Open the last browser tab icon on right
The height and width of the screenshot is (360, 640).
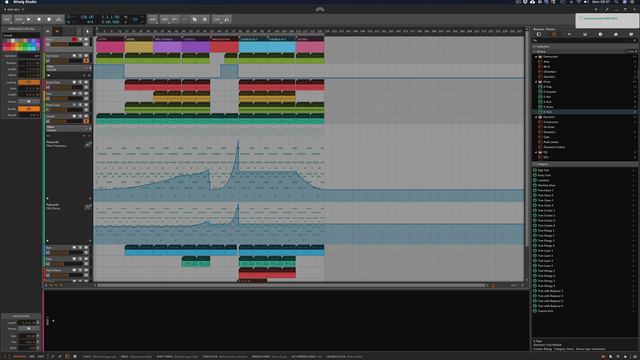point(631,35)
